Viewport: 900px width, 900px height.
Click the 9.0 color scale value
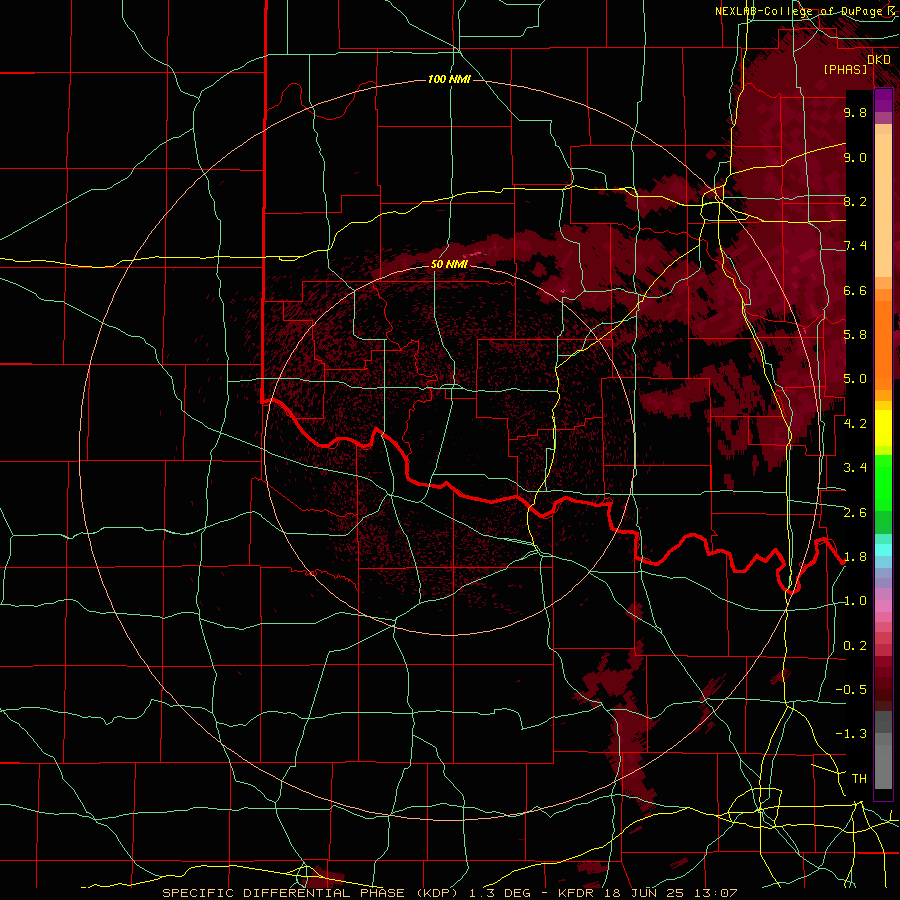[855, 158]
